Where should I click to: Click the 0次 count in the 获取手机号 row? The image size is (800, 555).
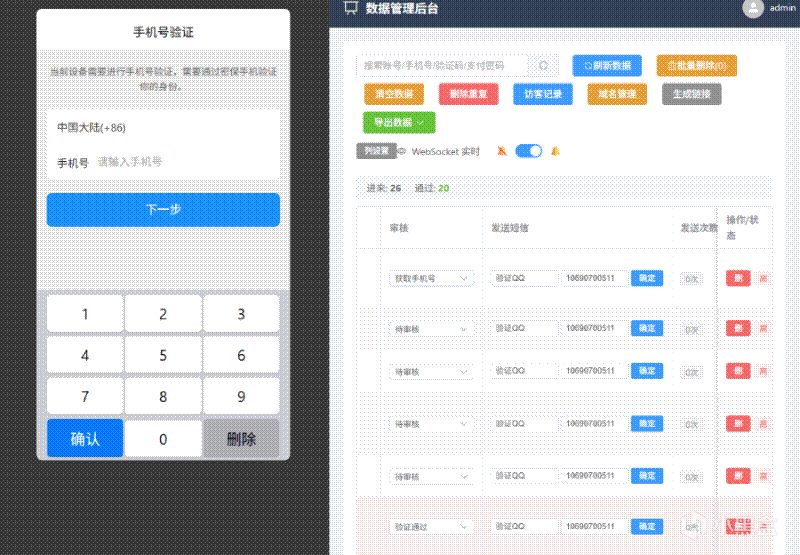coord(691,279)
